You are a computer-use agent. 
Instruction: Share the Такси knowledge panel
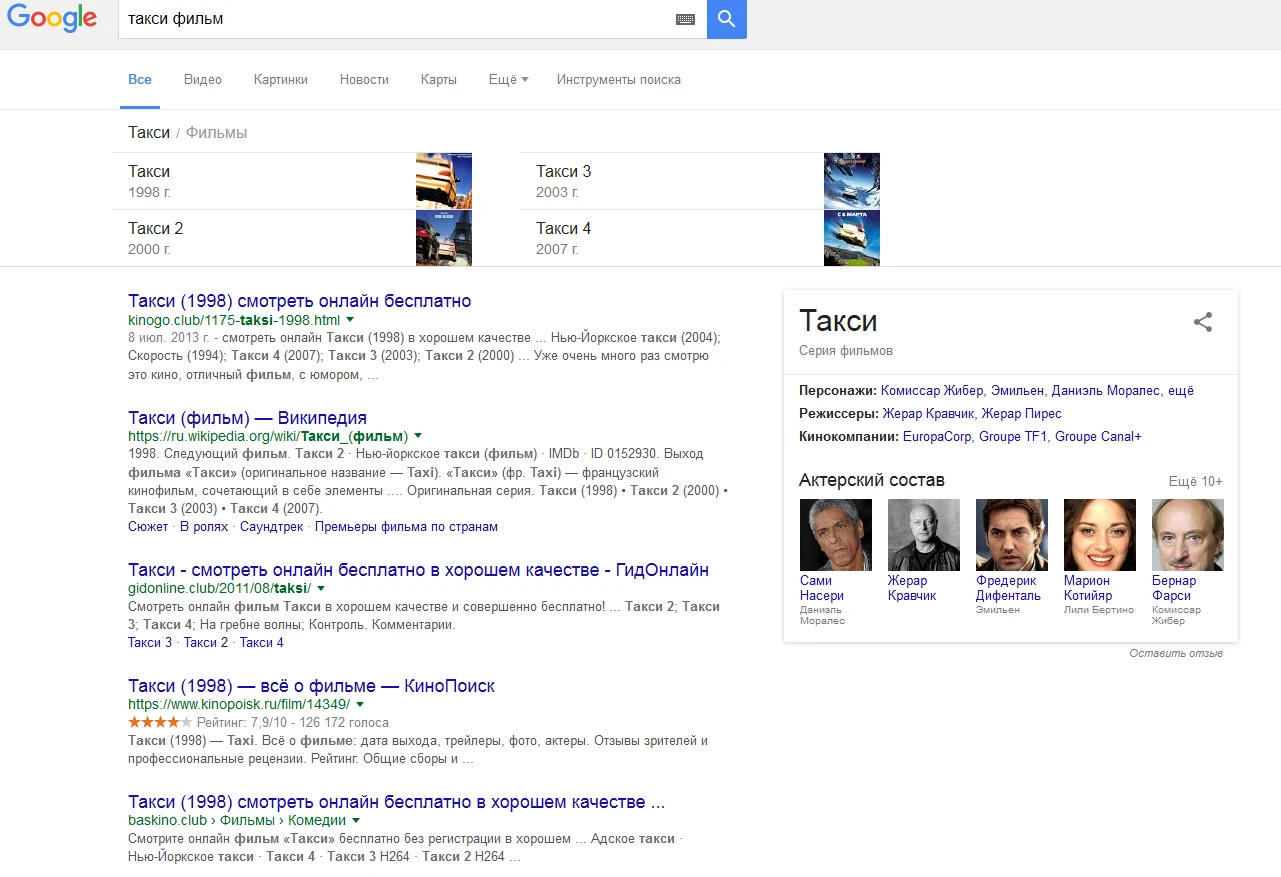coord(1203,322)
